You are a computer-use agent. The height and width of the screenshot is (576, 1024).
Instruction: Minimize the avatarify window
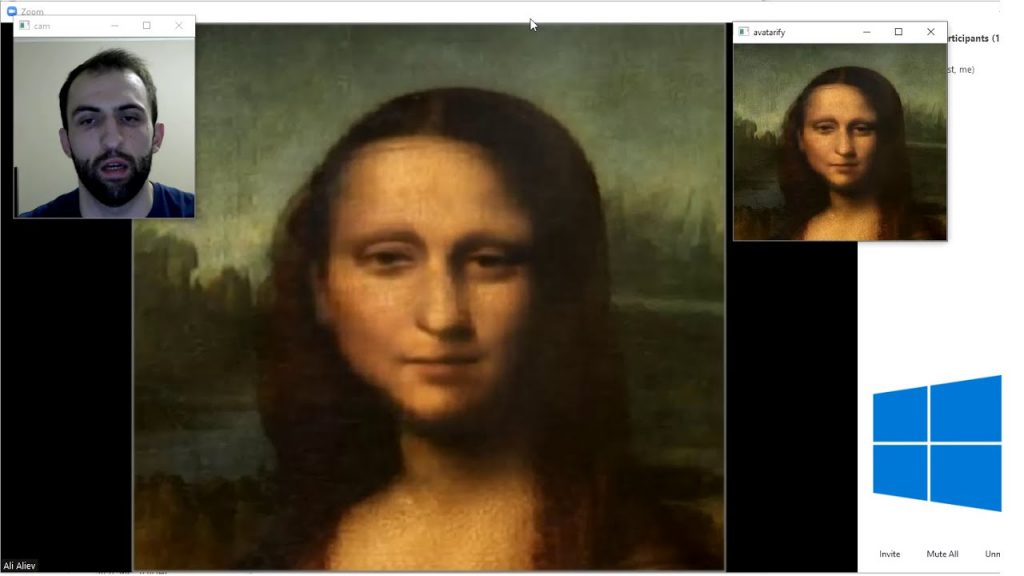click(x=867, y=31)
